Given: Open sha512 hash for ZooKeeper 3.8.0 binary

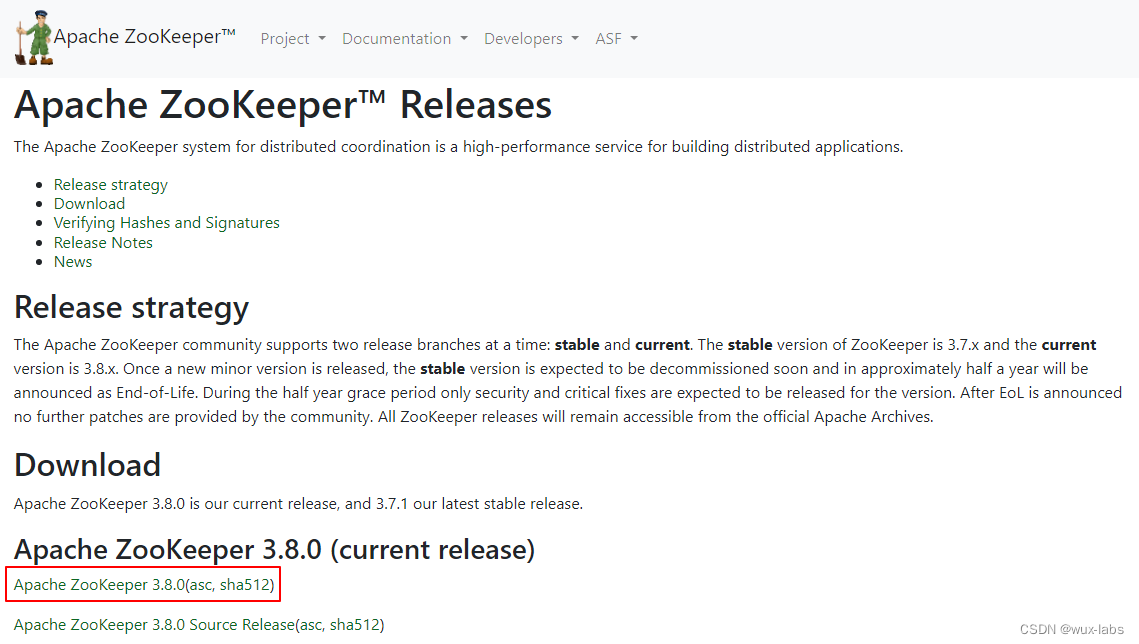Looking at the screenshot, I should (245, 585).
